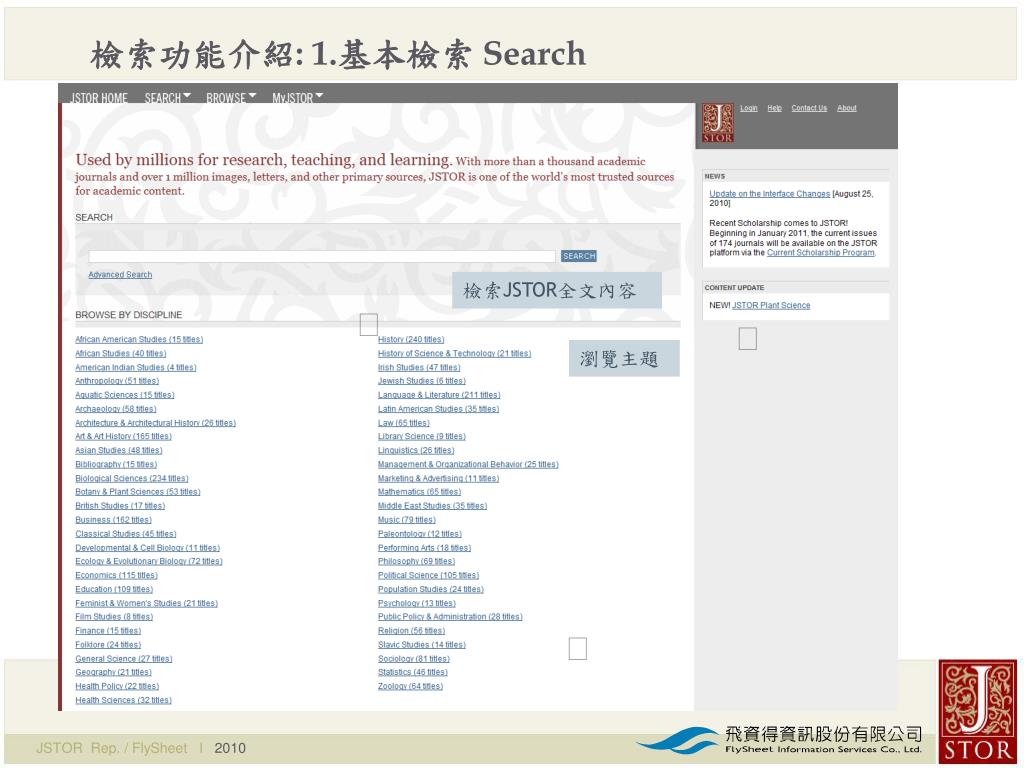Browse Finance (15 titles)
This screenshot has width=1024, height=768.
[x=108, y=631]
